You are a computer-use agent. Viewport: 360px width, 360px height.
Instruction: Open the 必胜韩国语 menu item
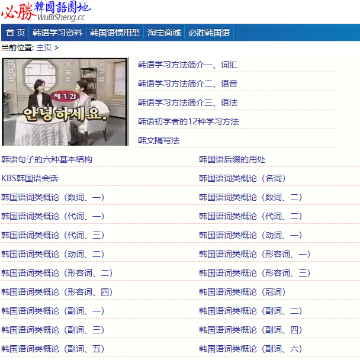pos(209,33)
